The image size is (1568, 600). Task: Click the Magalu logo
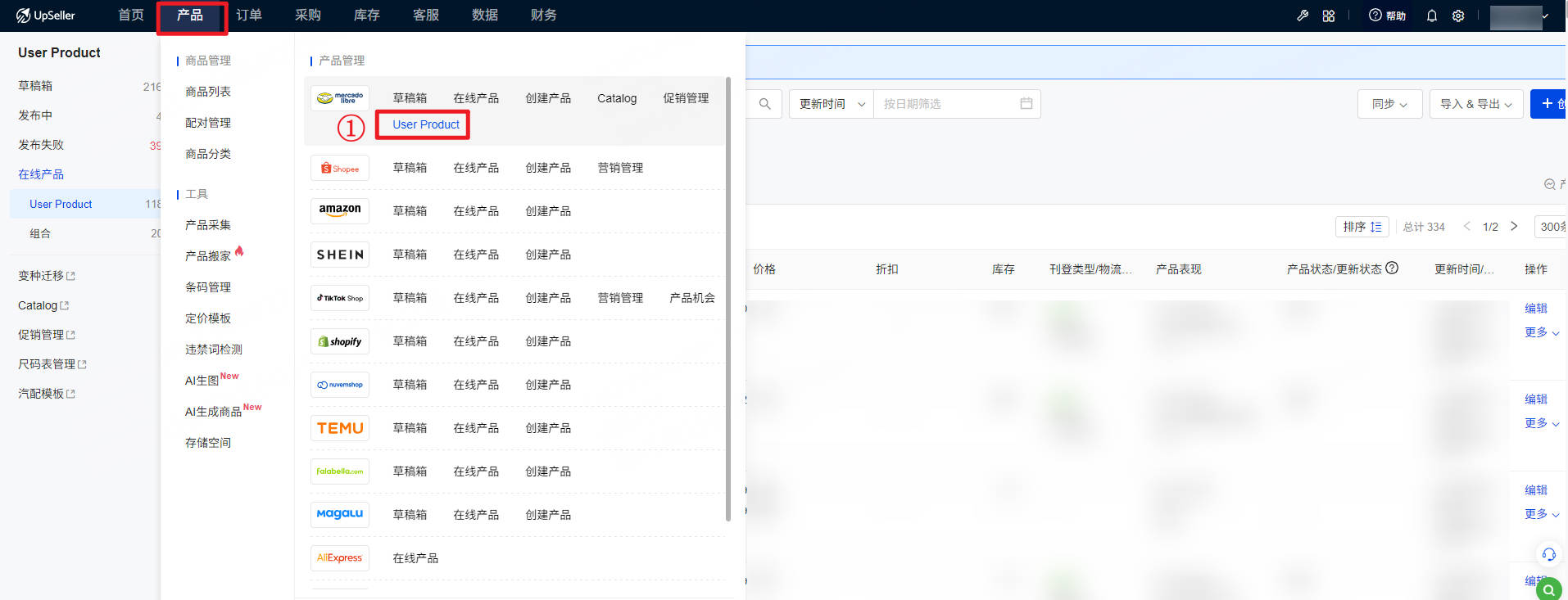pos(340,515)
